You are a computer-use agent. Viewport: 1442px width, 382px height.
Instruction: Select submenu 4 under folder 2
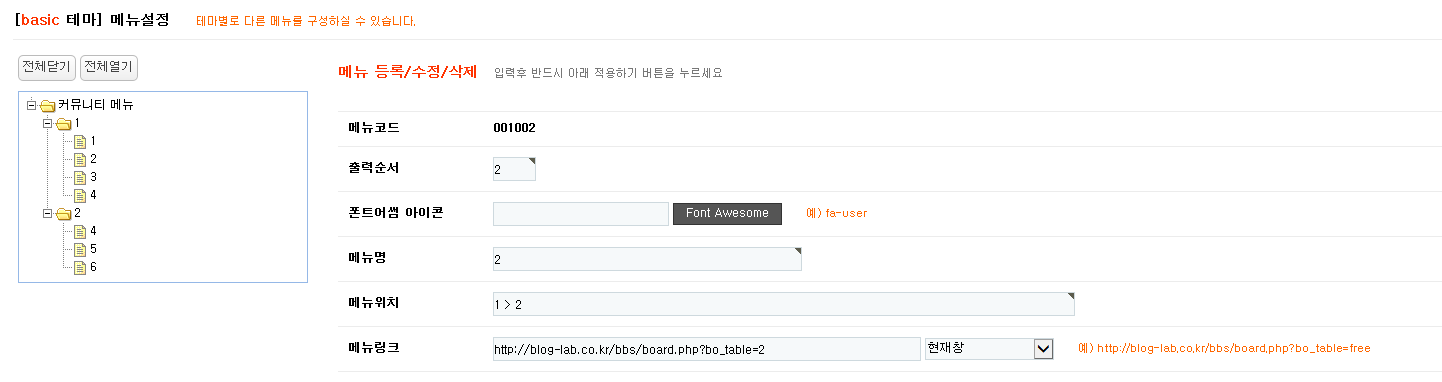[x=93, y=231]
